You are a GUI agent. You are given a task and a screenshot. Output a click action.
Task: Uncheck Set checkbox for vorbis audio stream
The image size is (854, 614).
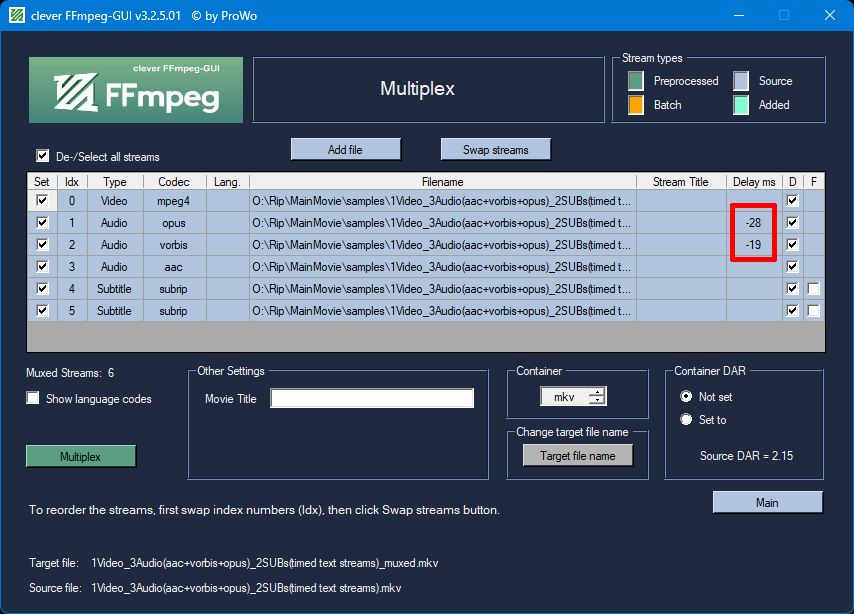point(42,244)
